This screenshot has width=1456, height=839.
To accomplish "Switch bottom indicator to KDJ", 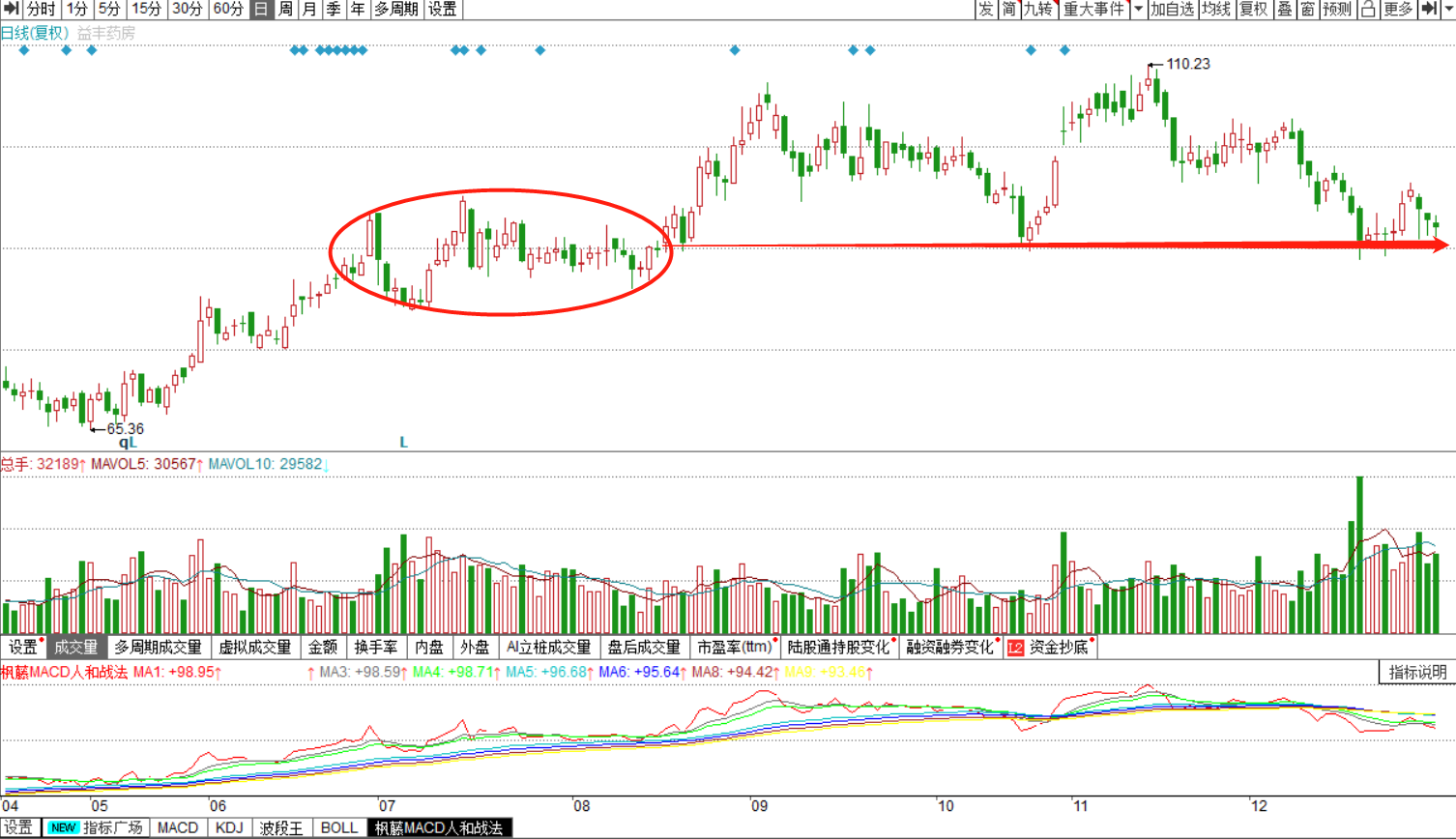I will 229,828.
